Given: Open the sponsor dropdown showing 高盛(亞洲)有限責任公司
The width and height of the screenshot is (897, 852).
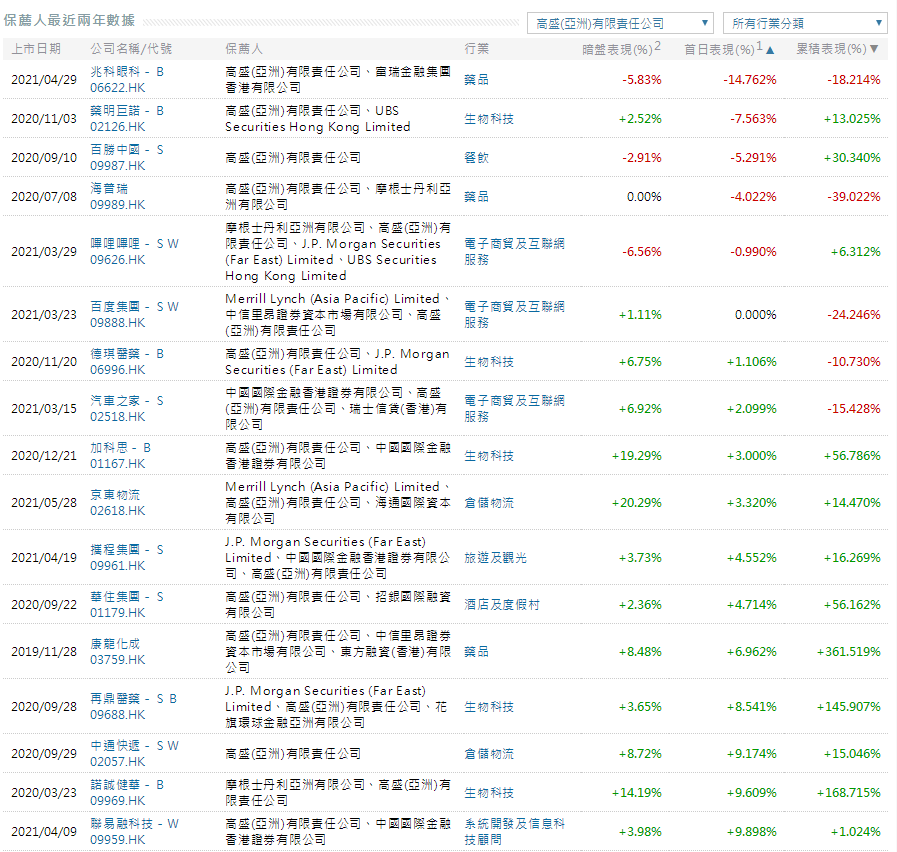Looking at the screenshot, I should tap(620, 23).
